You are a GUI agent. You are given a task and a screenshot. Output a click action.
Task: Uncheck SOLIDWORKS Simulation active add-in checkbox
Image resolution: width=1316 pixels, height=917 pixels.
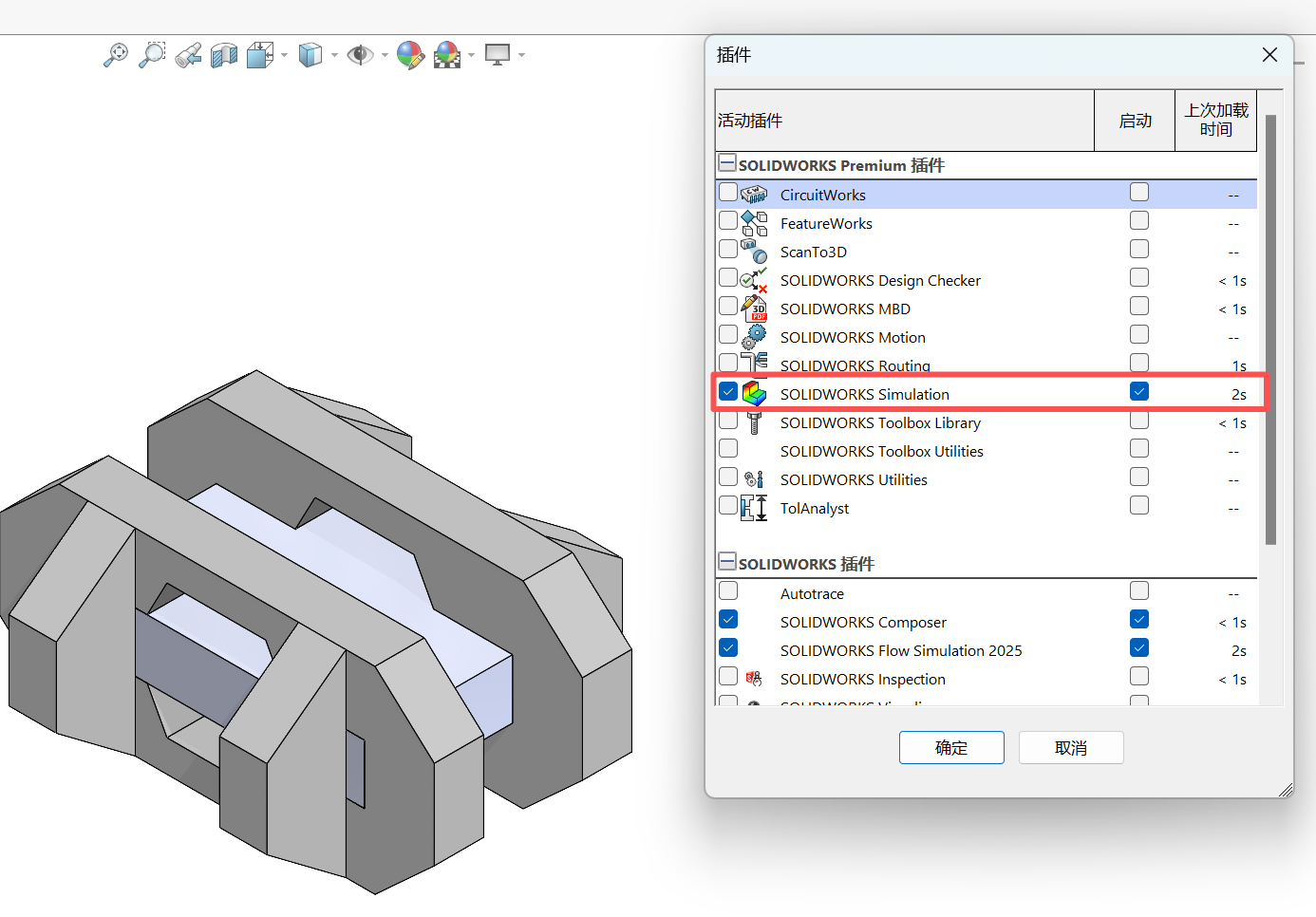click(x=728, y=391)
